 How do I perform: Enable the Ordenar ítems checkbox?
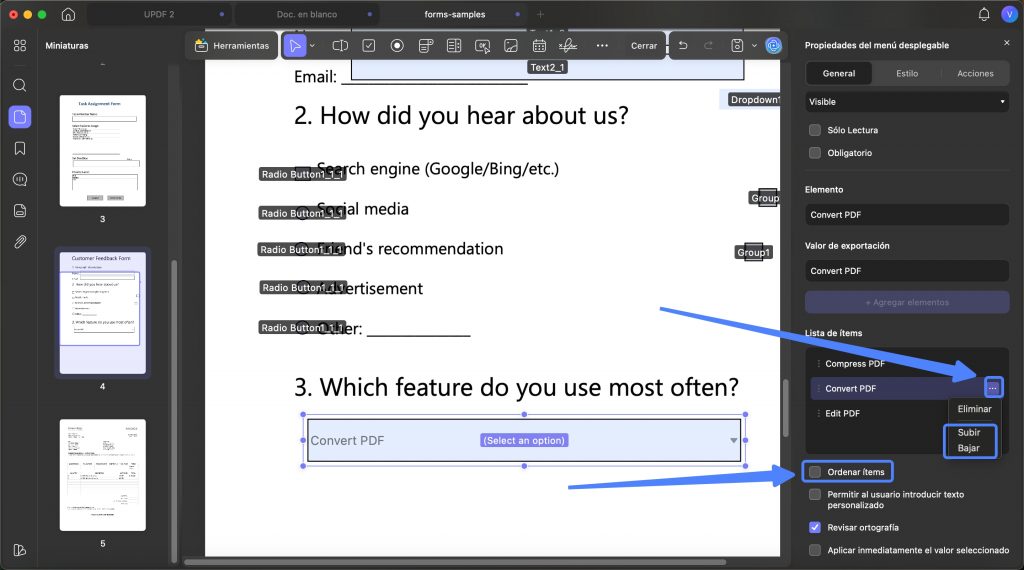coord(814,472)
